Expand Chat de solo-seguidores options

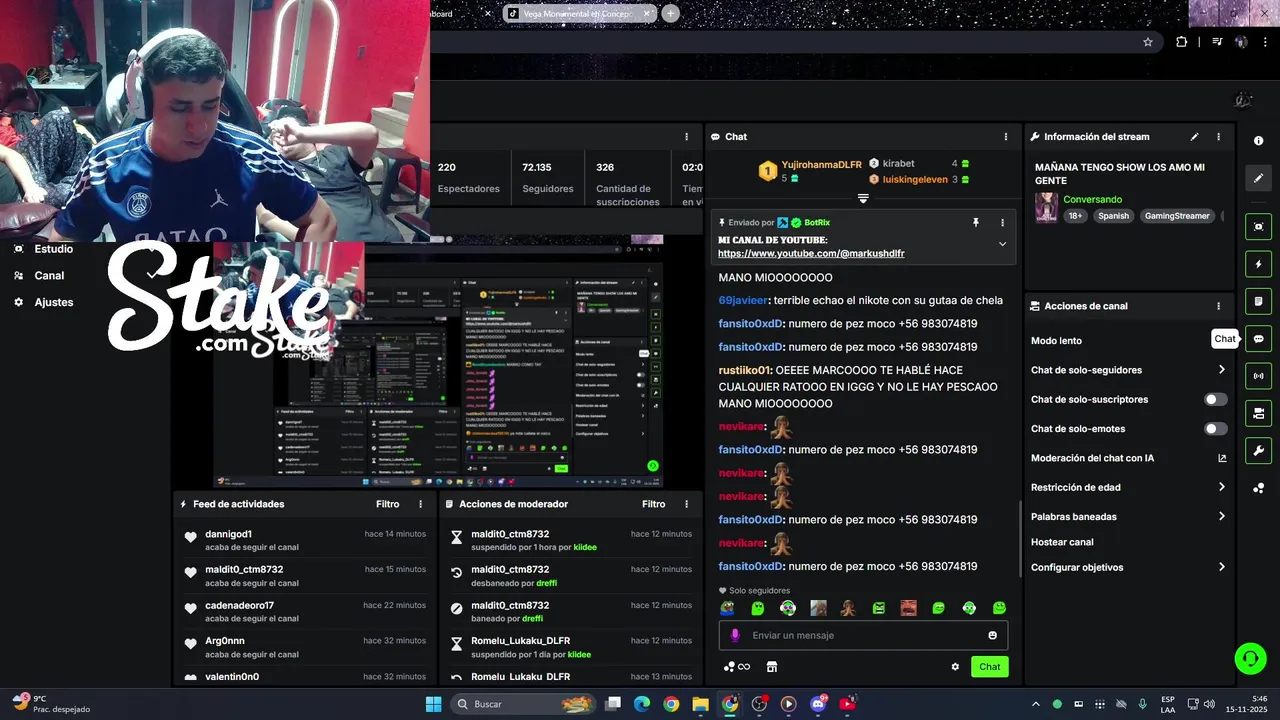[x=1222, y=370]
